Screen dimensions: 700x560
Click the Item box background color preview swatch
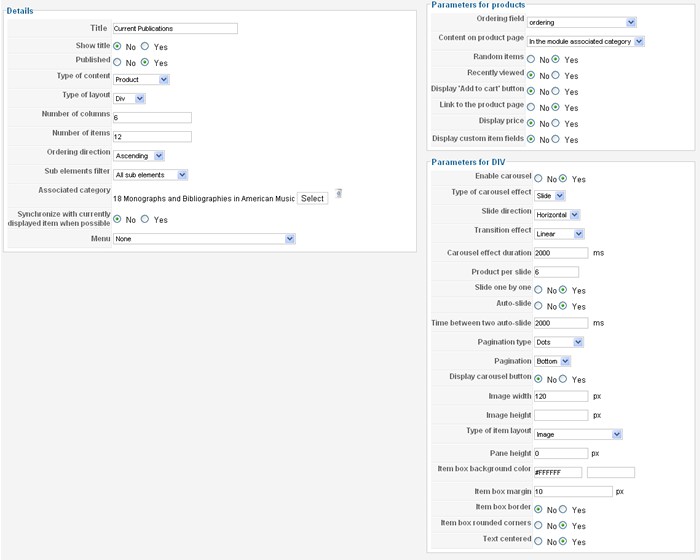[610, 472]
